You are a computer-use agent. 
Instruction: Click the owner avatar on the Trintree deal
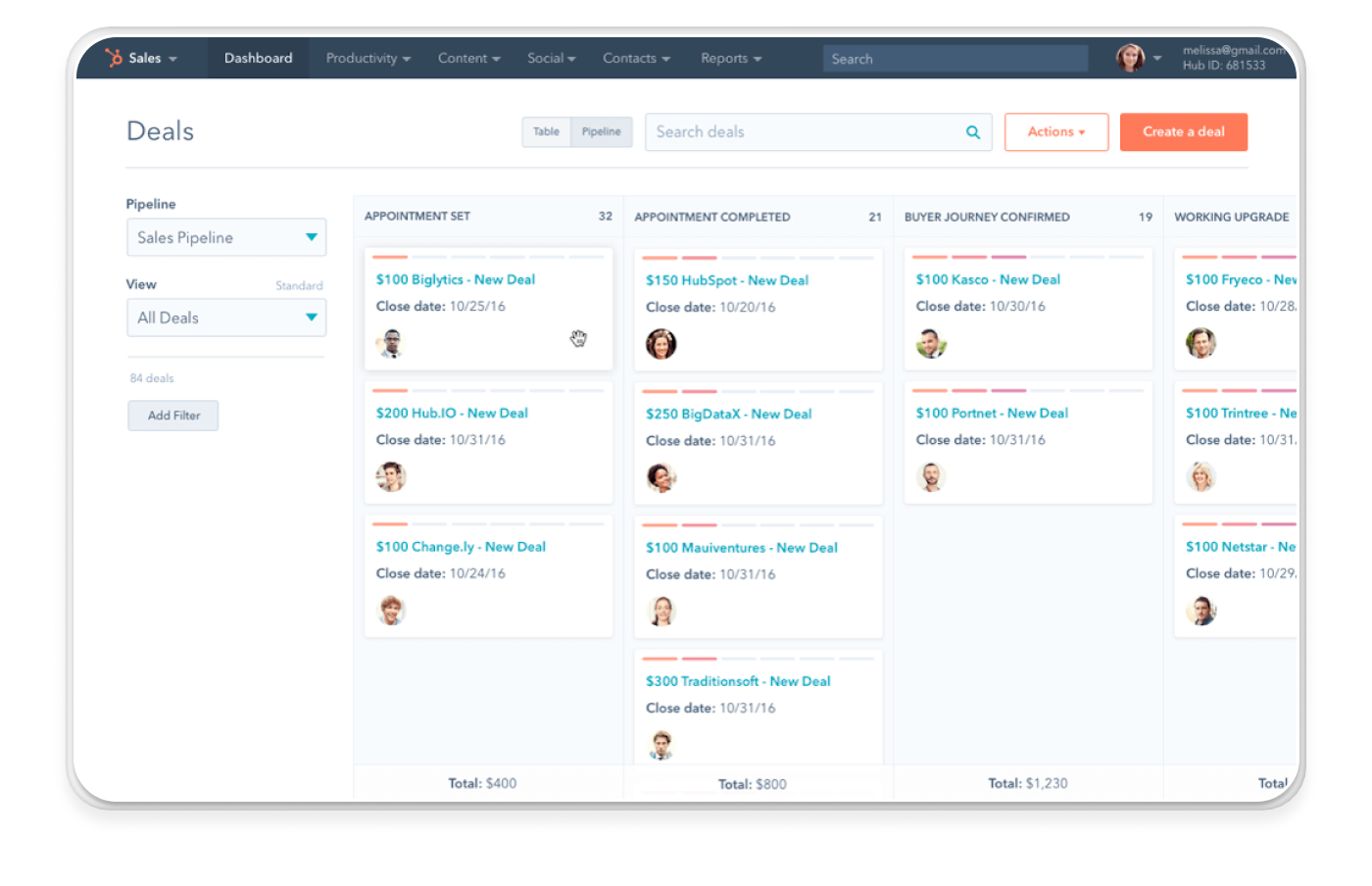click(x=1201, y=477)
